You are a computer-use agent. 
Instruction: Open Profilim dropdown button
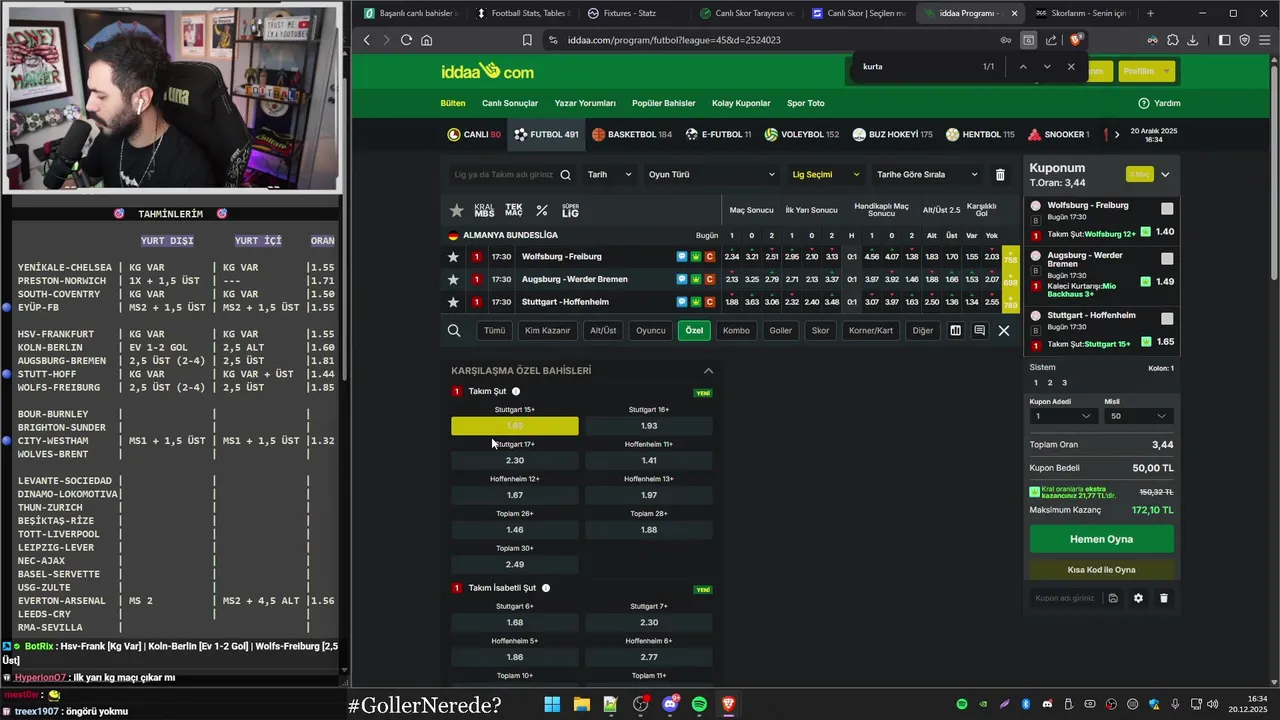1145,71
